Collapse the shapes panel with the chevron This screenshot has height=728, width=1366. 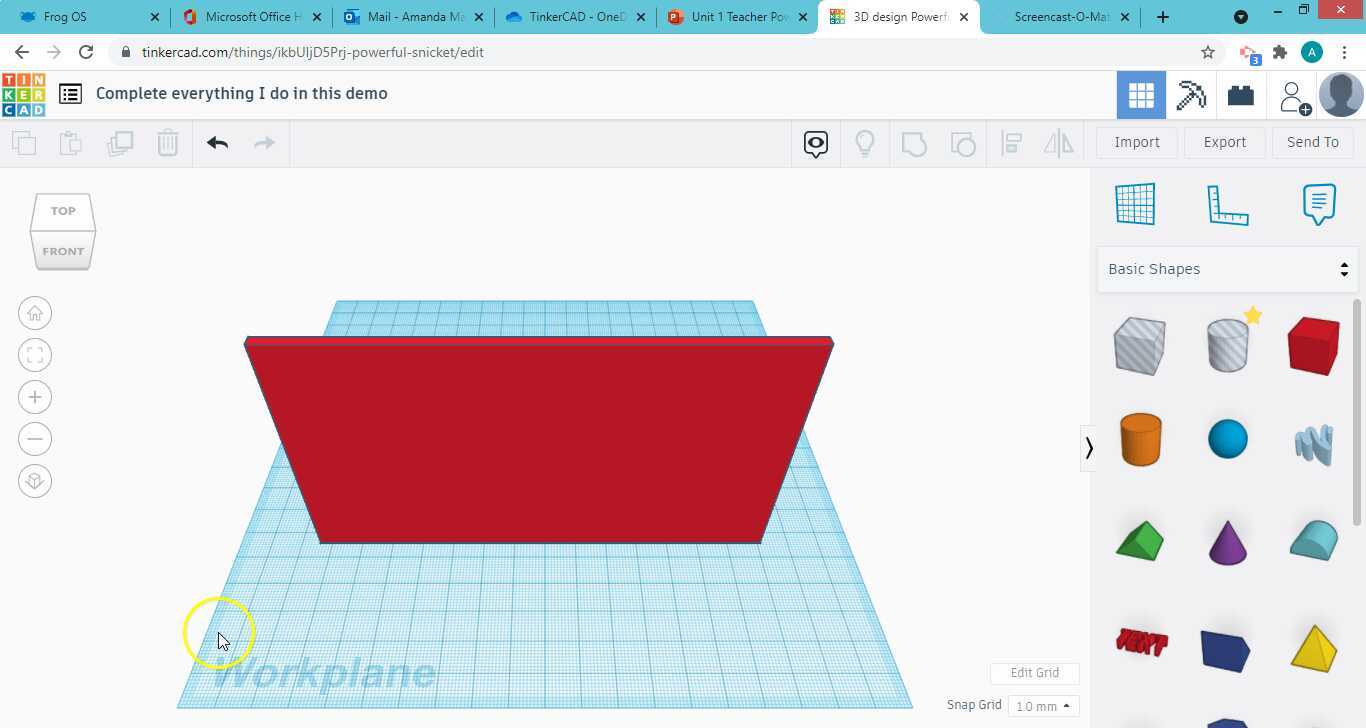coord(1089,448)
